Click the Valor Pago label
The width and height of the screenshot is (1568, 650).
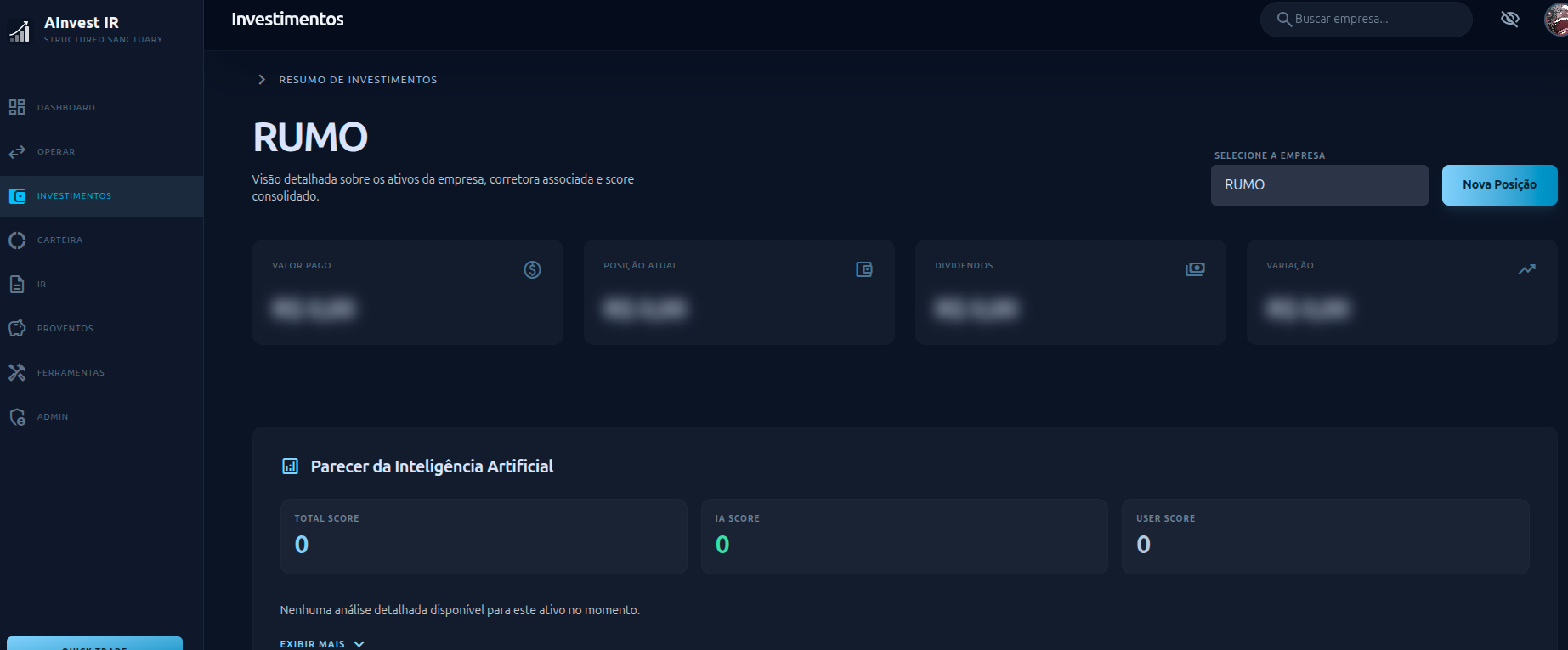(x=302, y=266)
